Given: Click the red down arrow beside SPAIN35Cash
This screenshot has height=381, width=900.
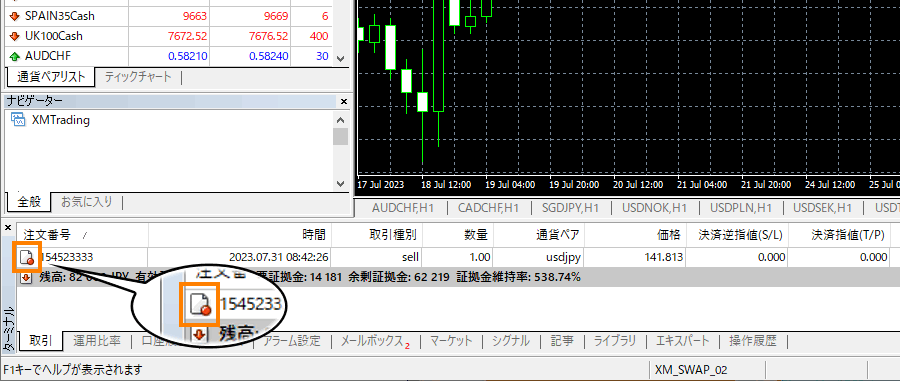Looking at the screenshot, I should (14, 16).
